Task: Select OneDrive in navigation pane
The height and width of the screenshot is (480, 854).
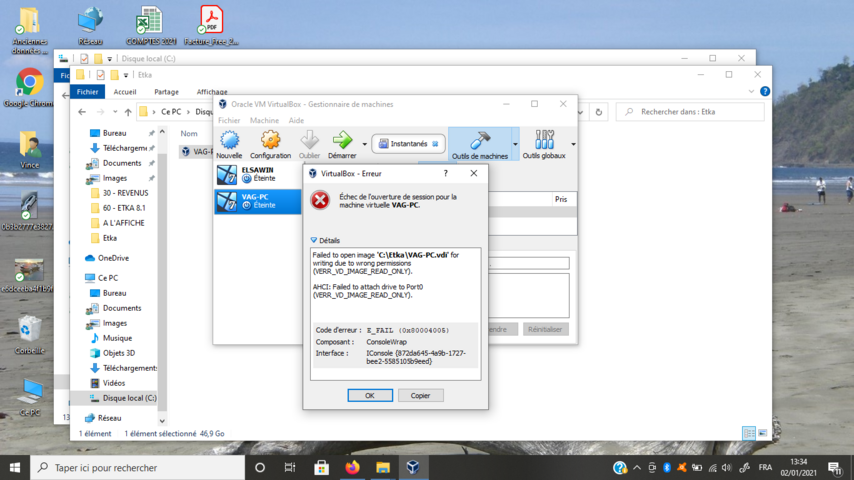Action: (x=113, y=258)
